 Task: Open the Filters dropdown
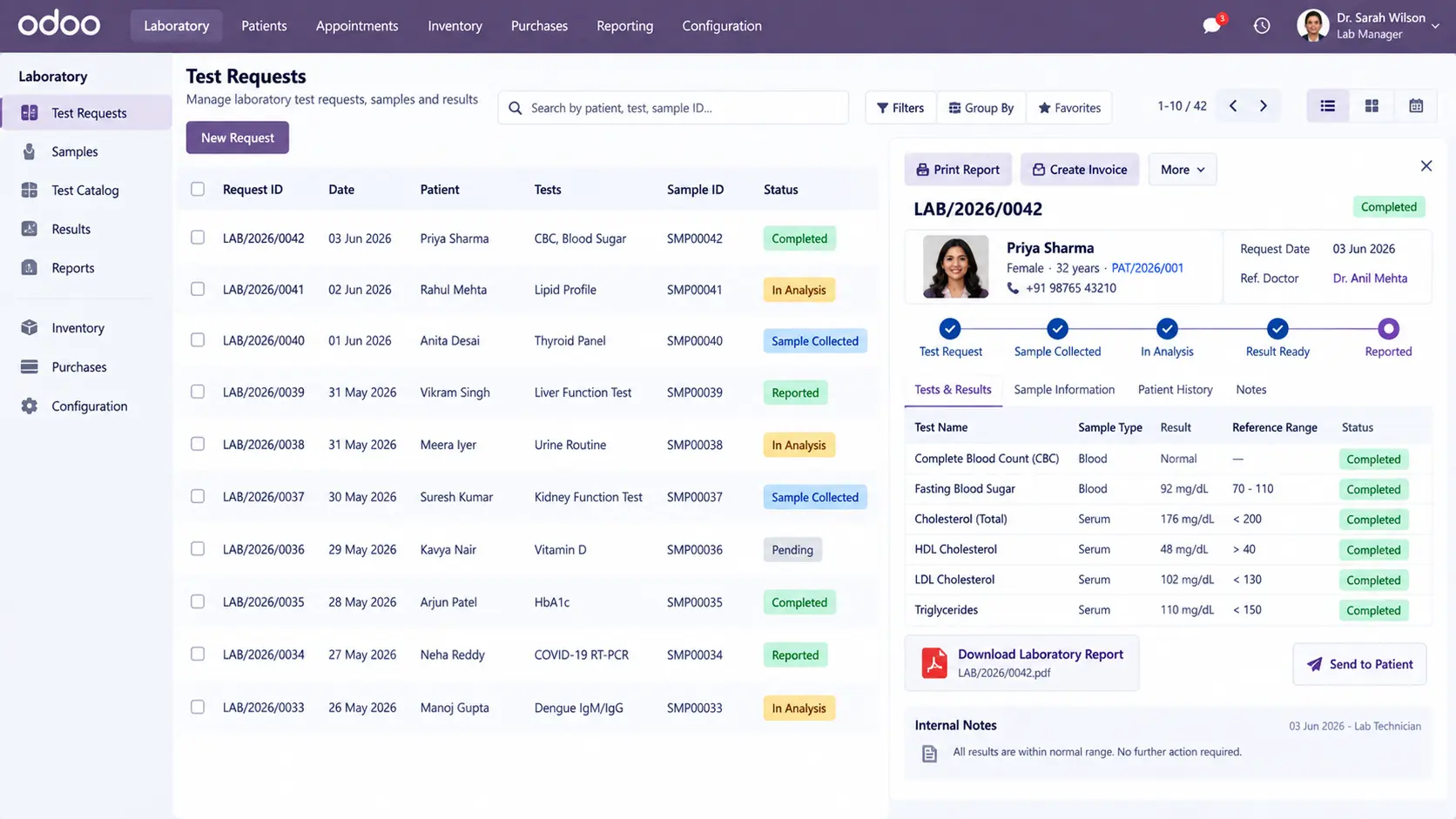[x=900, y=108]
